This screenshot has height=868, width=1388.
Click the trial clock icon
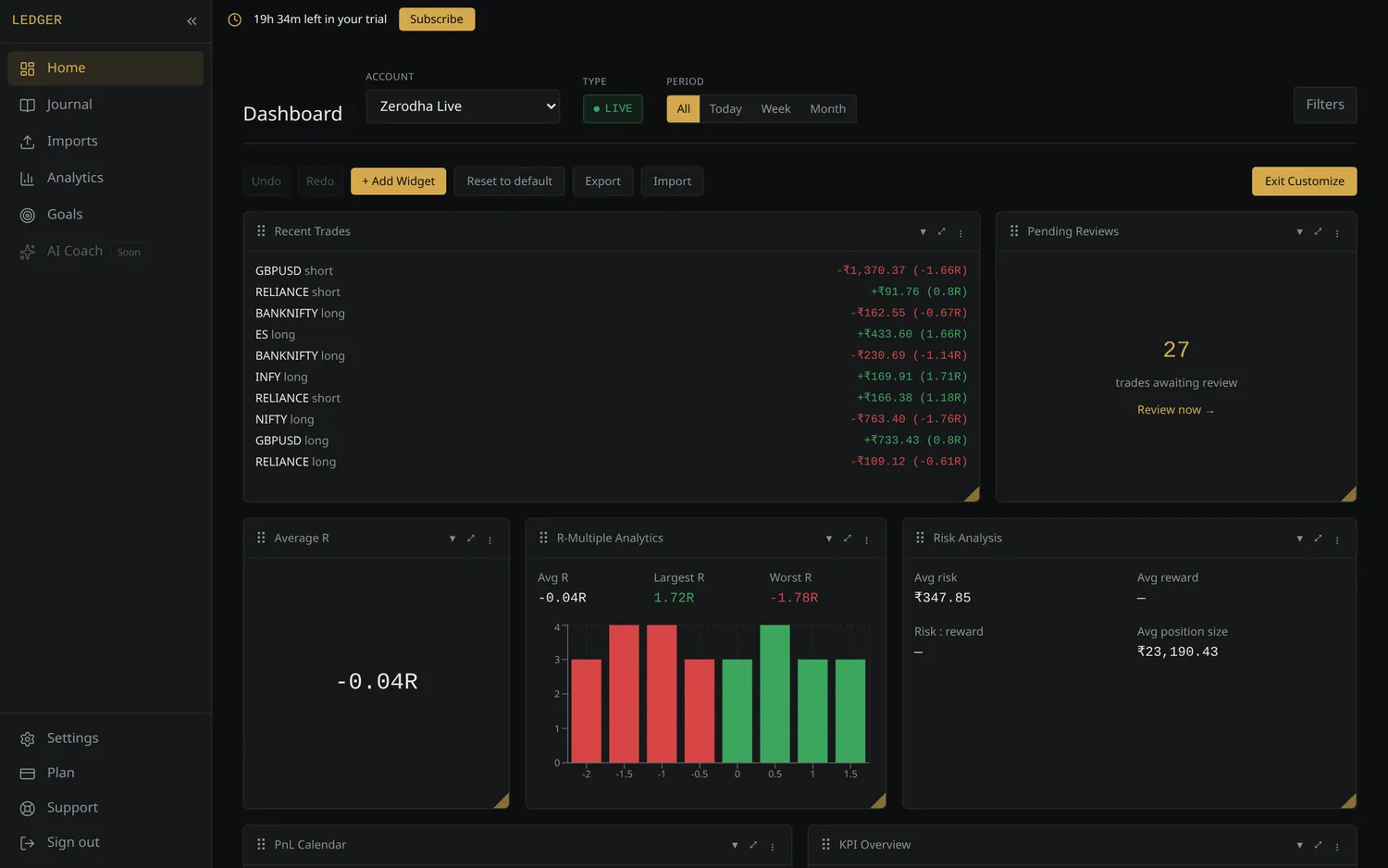(235, 19)
